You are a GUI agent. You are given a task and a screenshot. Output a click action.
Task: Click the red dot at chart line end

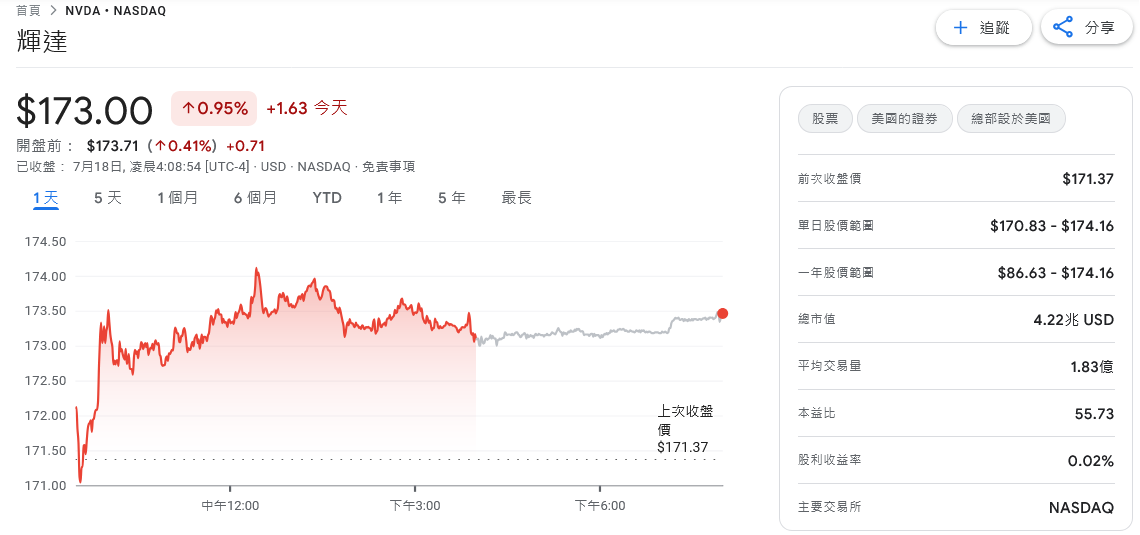(722, 313)
